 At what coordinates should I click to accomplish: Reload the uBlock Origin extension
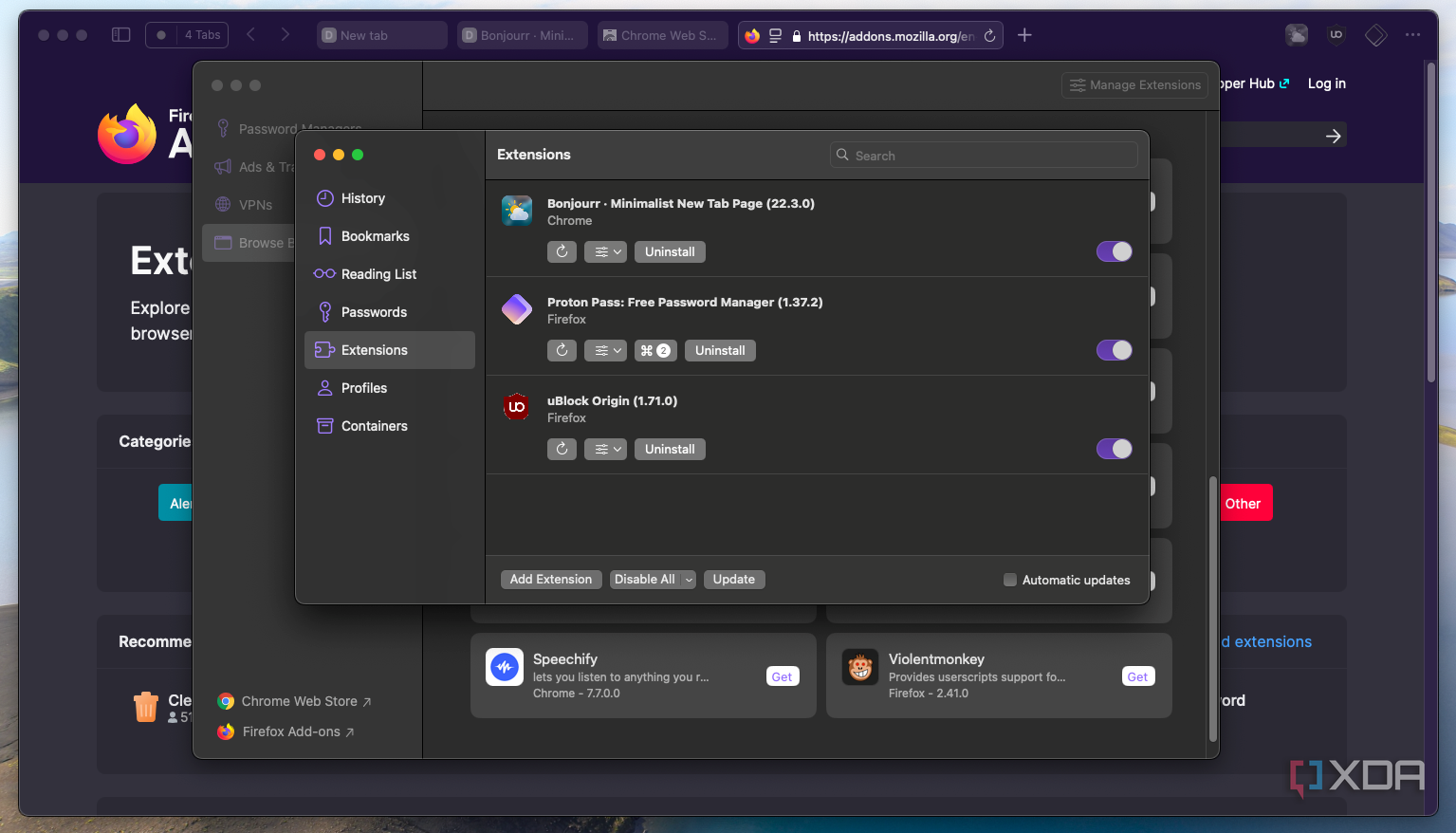pyautogui.click(x=562, y=449)
